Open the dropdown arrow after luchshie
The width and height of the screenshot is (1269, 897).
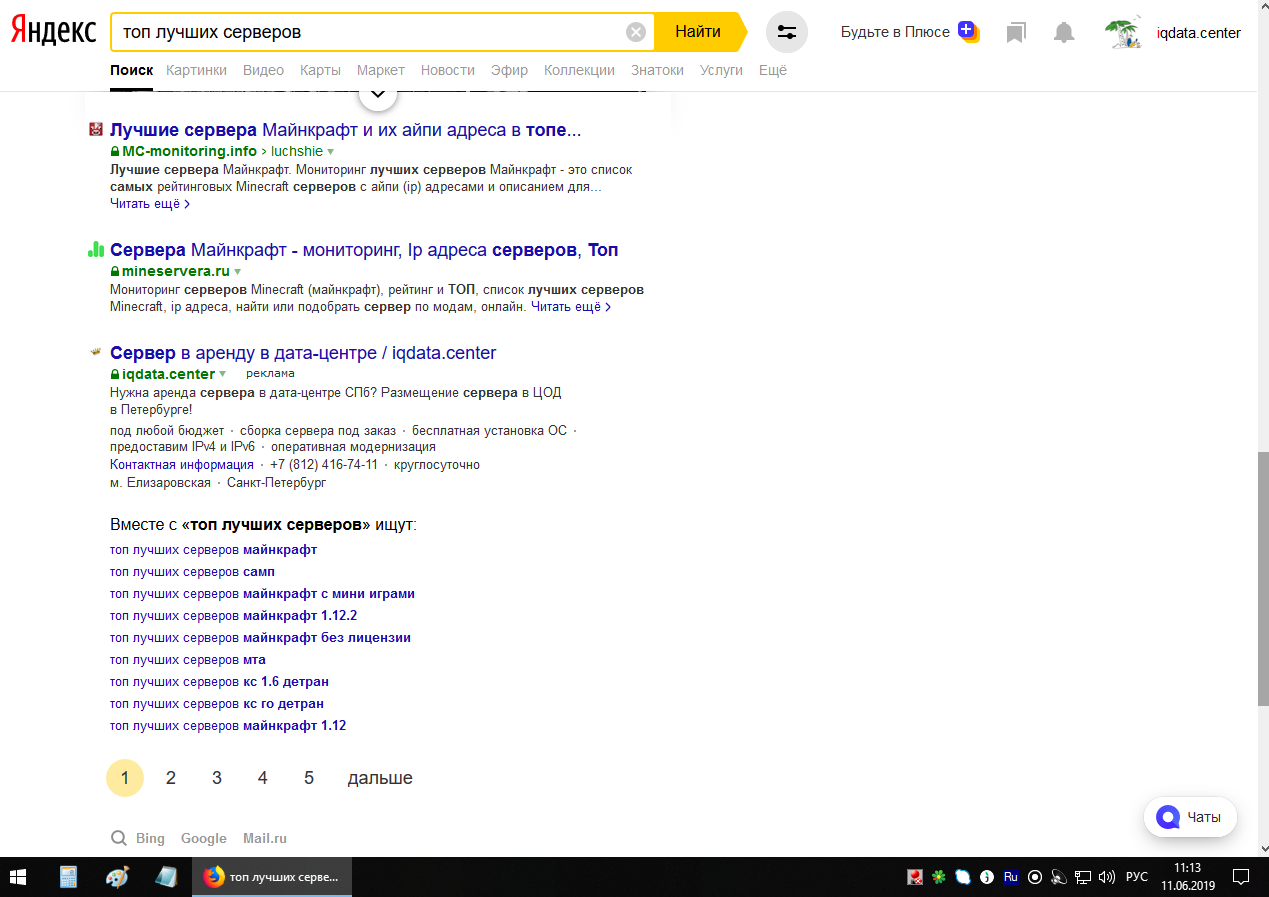330,152
